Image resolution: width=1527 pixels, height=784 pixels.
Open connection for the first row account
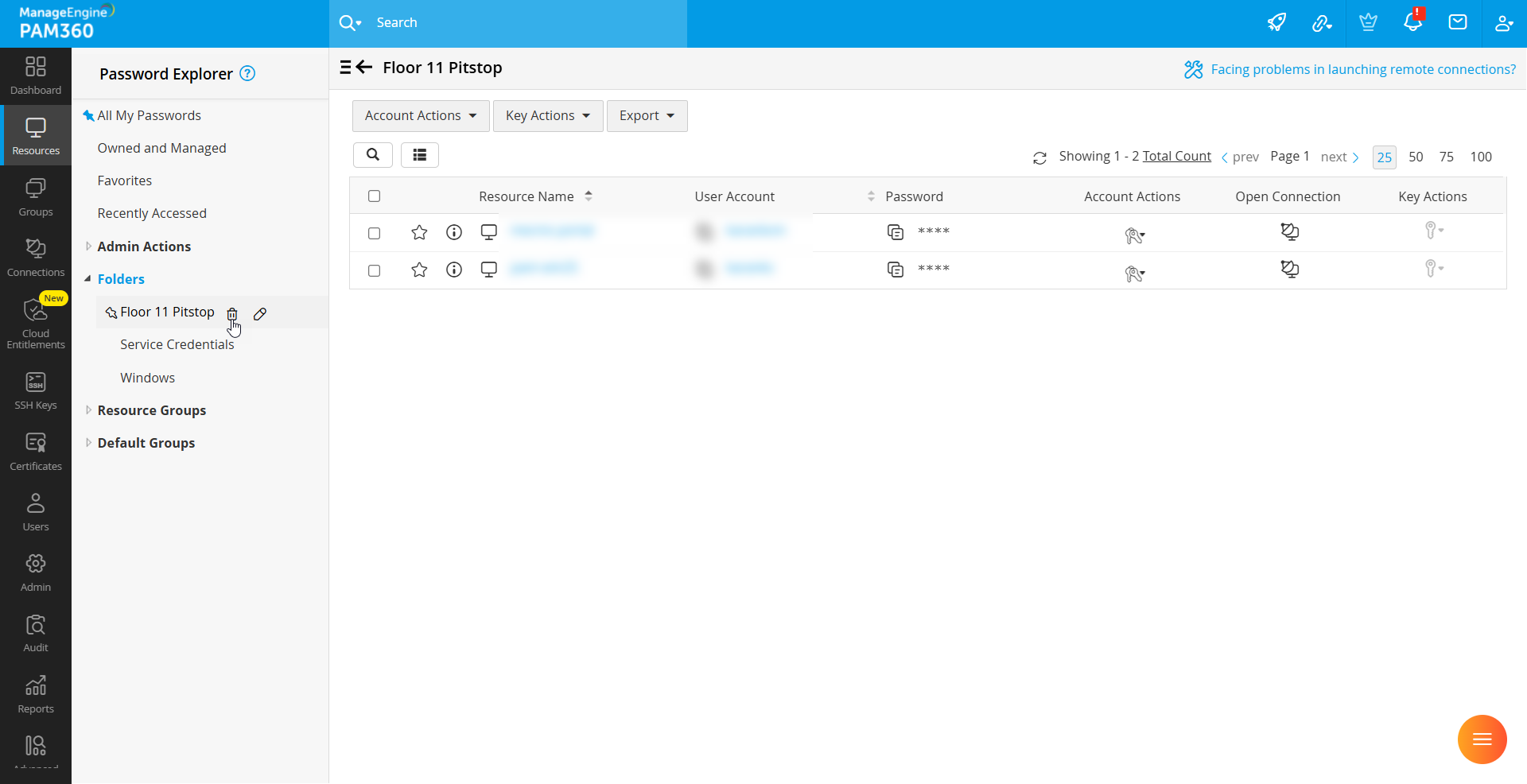(1289, 232)
